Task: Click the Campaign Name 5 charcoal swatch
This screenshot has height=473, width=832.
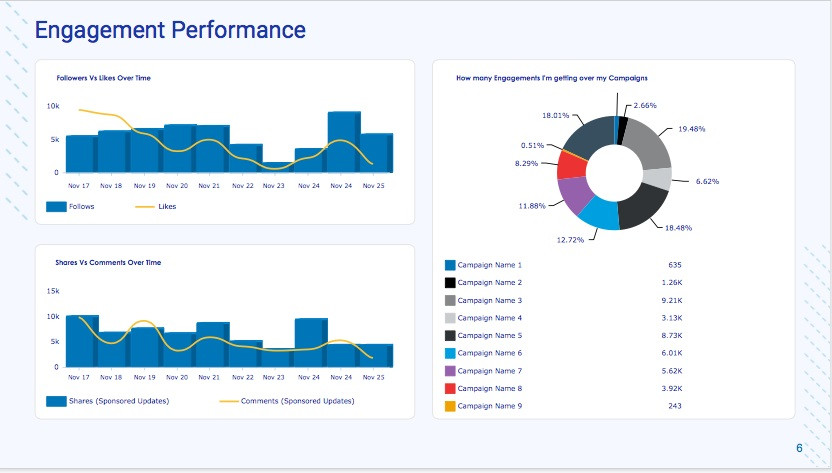Action: coord(450,336)
